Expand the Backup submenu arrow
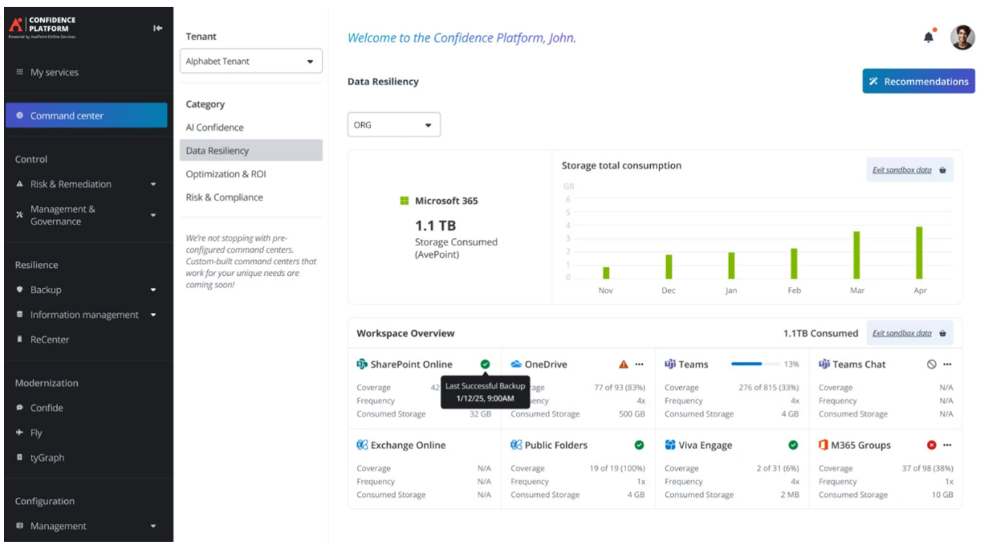 (x=154, y=290)
